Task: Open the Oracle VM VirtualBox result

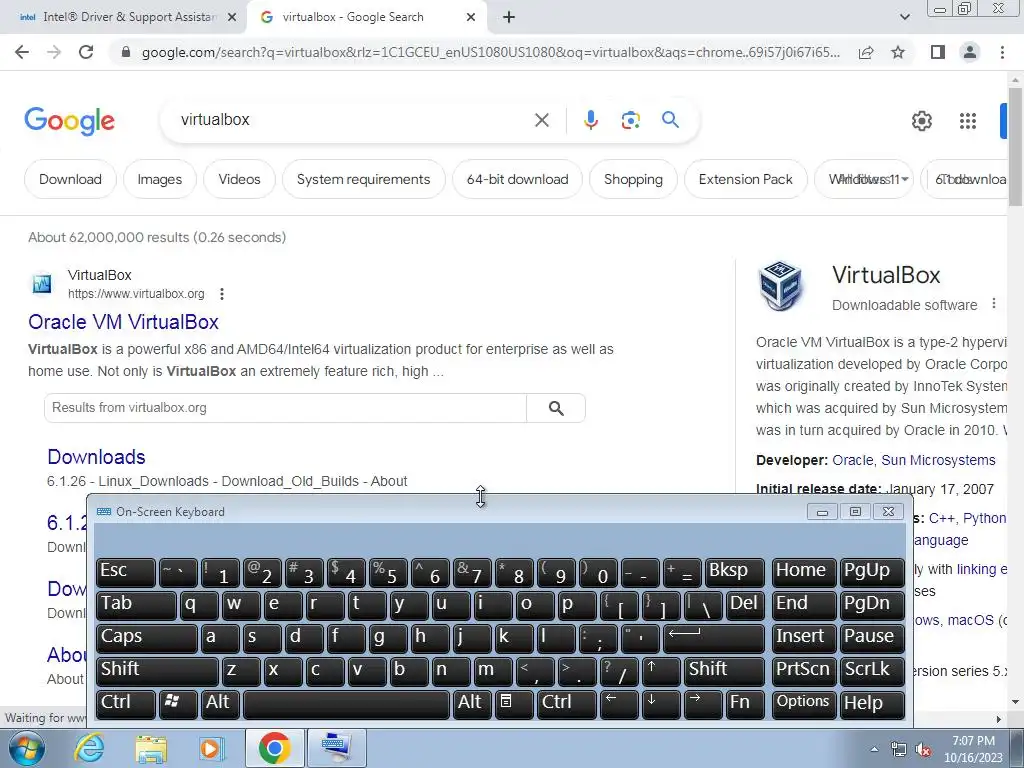Action: coord(123,322)
